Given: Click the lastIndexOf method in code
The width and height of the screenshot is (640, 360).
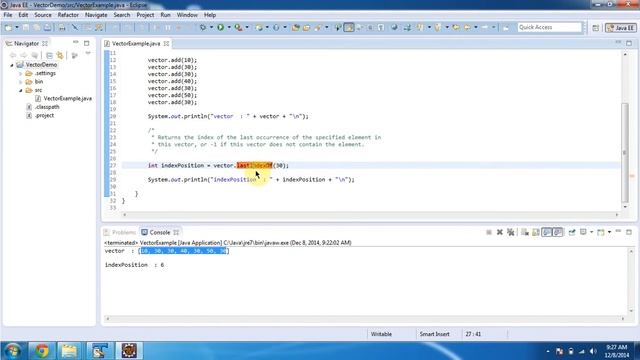Looking at the screenshot, I should coord(254,165).
